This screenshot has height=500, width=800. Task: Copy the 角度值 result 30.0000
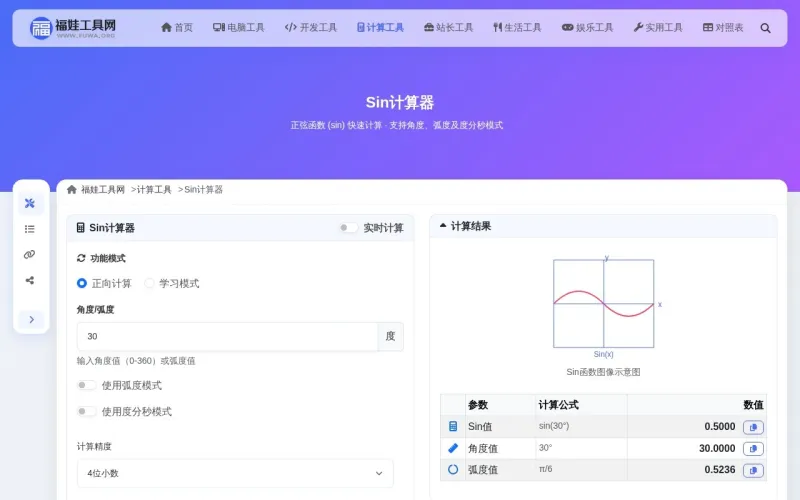coord(753,449)
